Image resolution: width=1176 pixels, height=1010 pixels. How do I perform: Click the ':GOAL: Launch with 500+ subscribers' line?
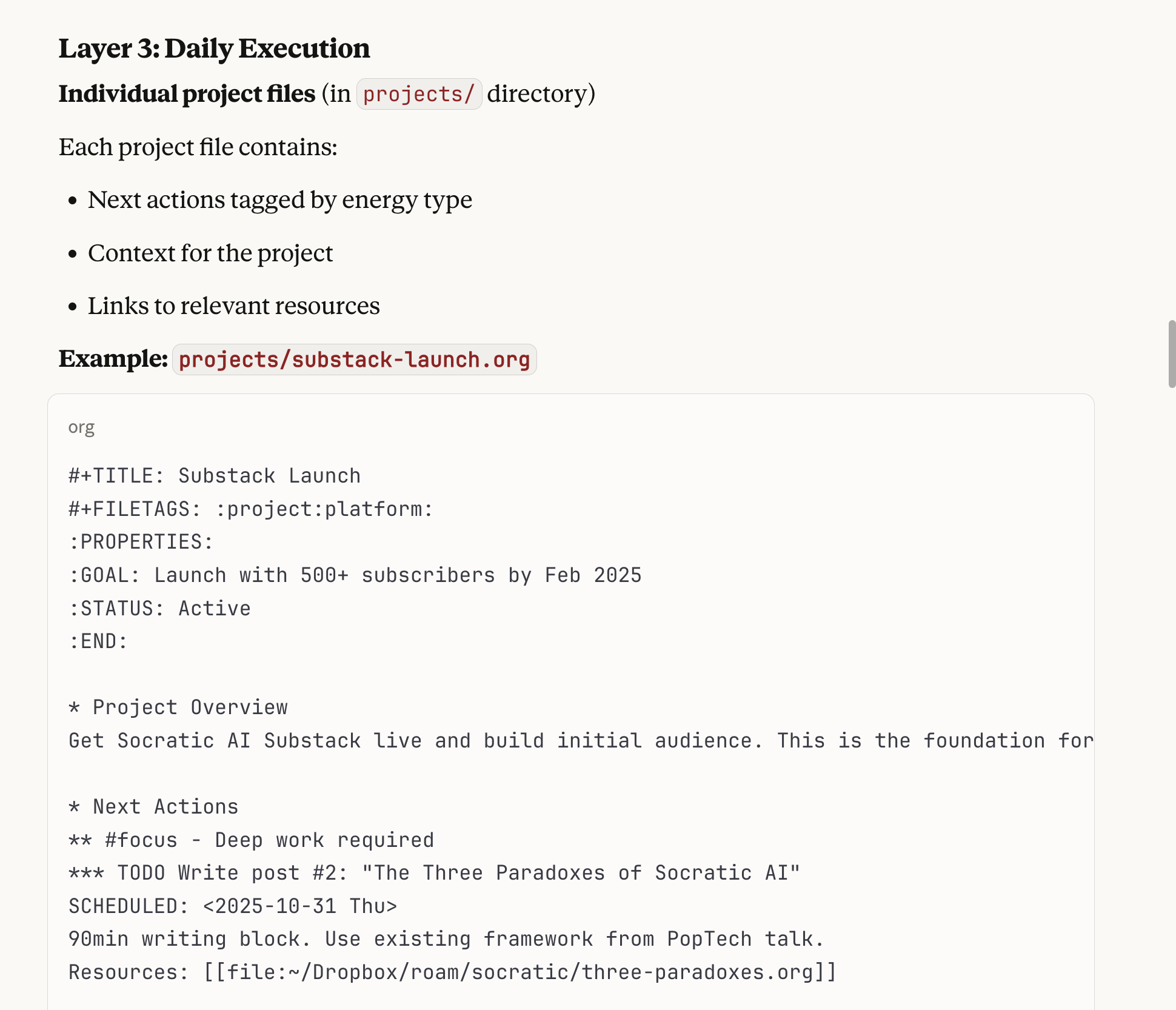pos(355,575)
